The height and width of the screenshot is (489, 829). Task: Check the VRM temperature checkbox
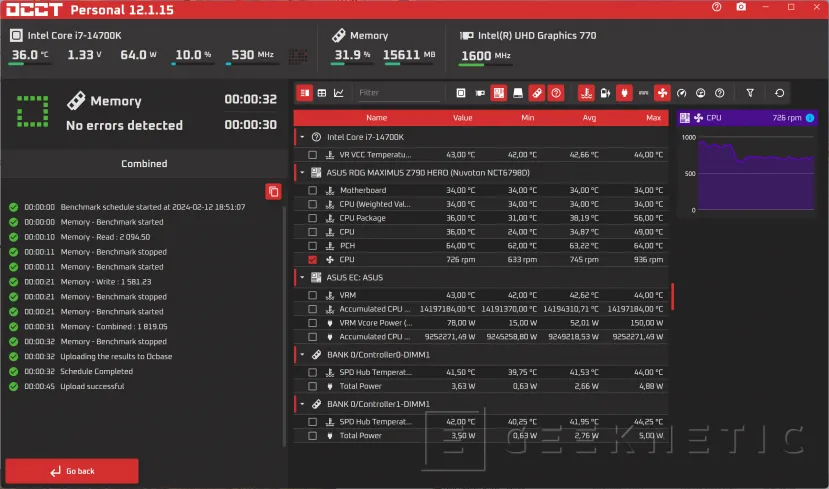pyautogui.click(x=312, y=295)
